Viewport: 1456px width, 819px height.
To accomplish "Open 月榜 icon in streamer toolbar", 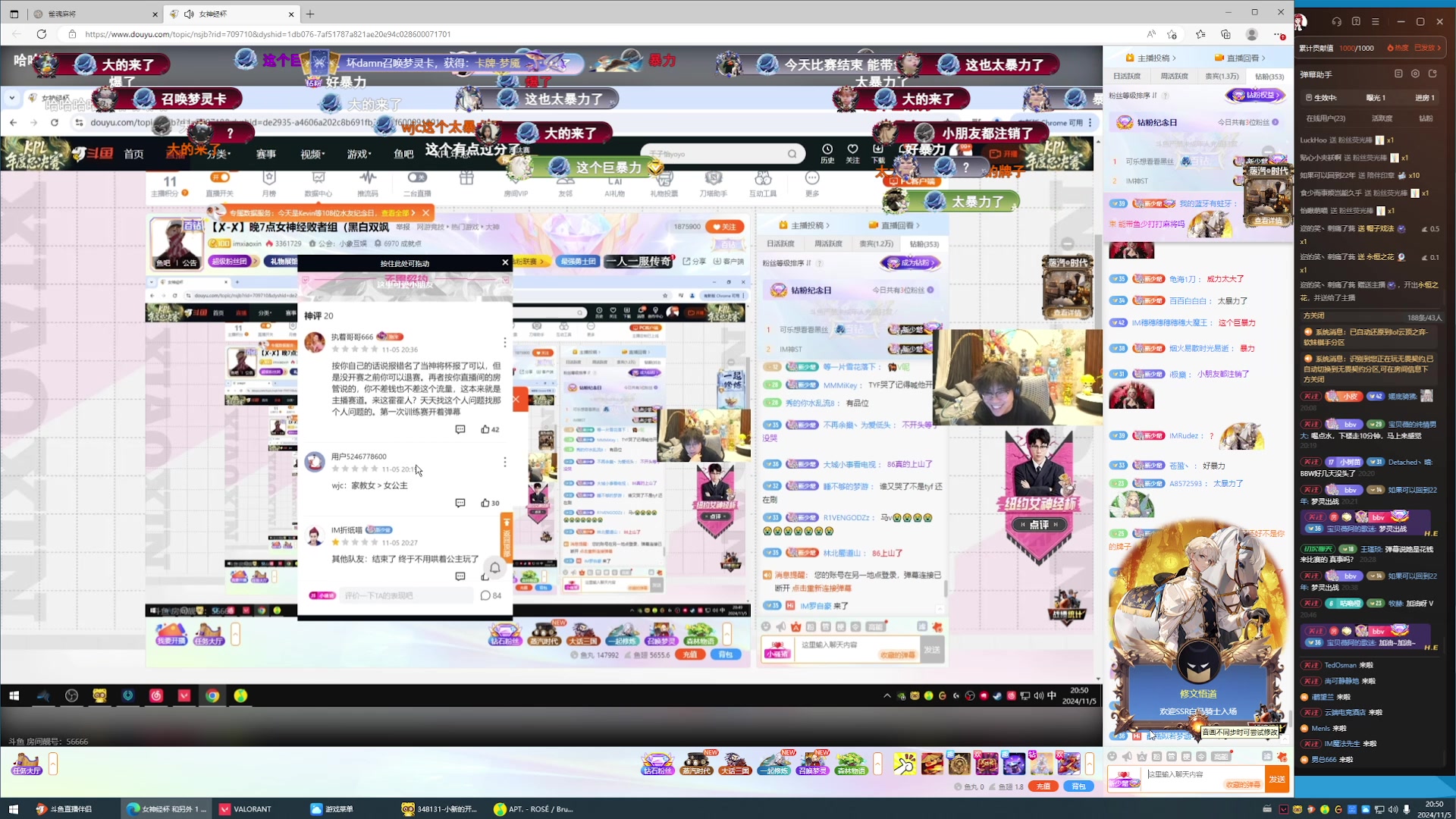I will pyautogui.click(x=269, y=183).
